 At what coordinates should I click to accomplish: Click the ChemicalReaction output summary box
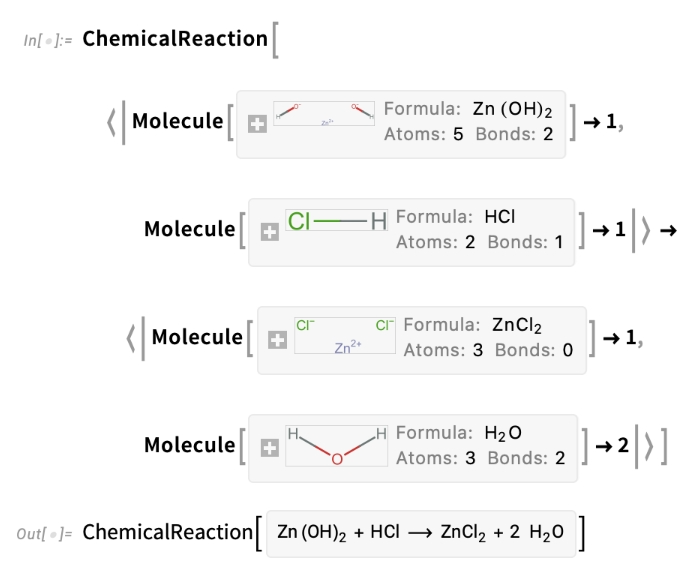421,533
